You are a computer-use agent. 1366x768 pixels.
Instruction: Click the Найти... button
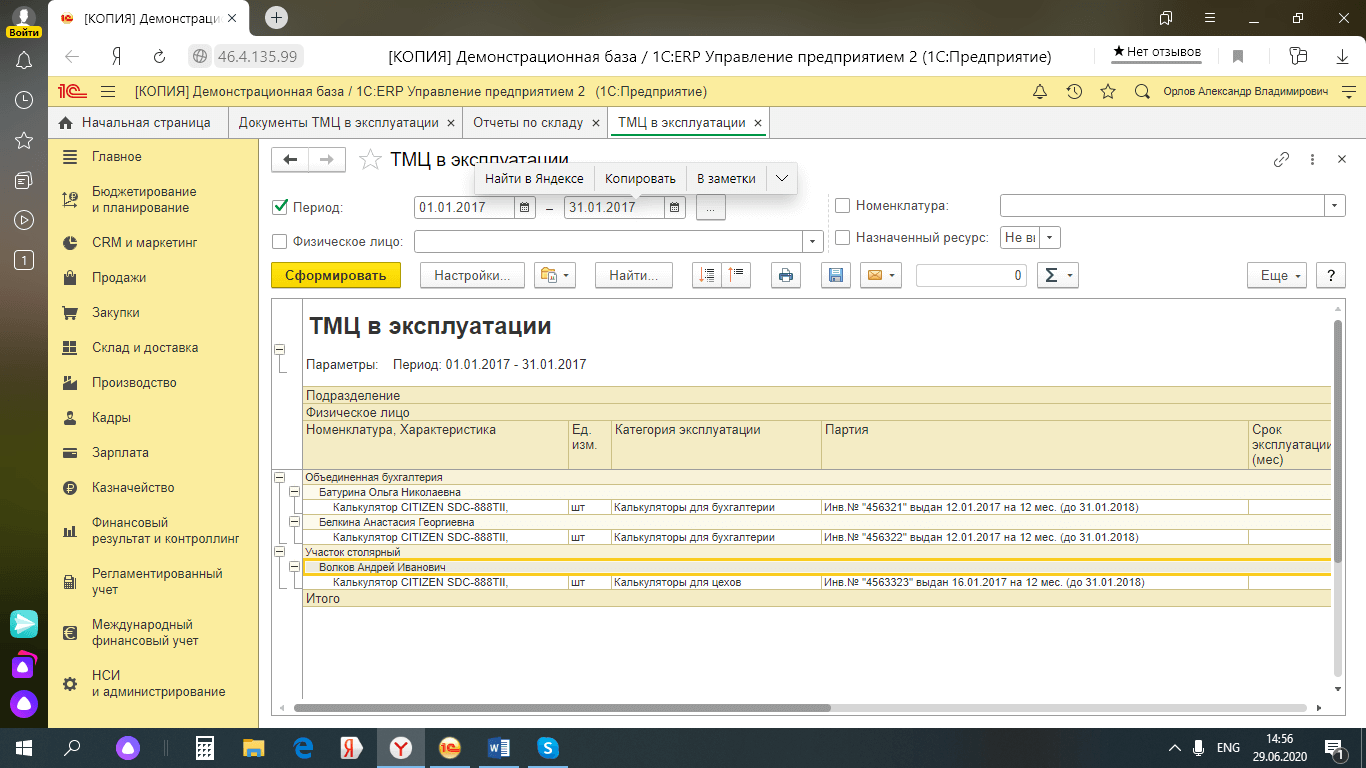634,275
